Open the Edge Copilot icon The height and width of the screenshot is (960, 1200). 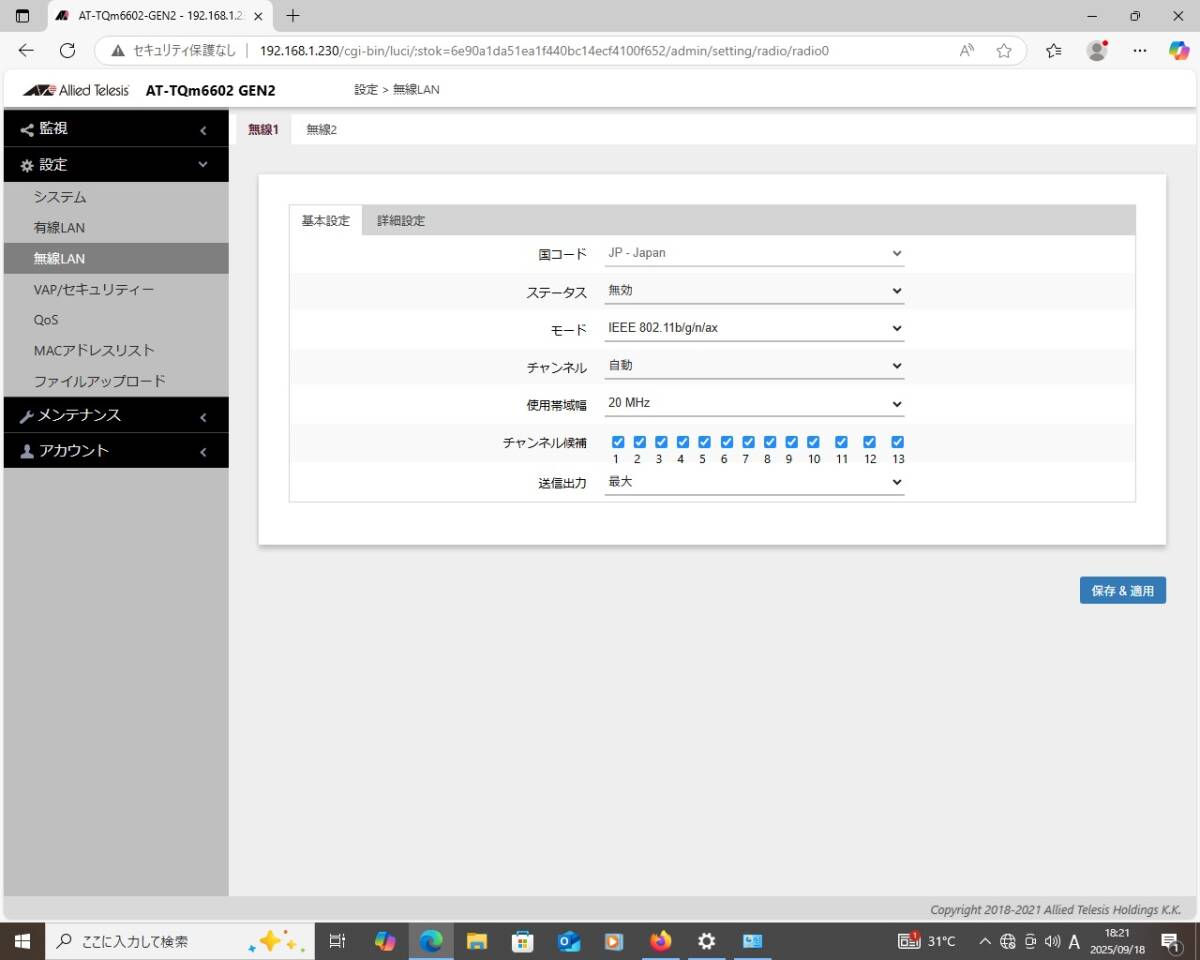point(1179,51)
